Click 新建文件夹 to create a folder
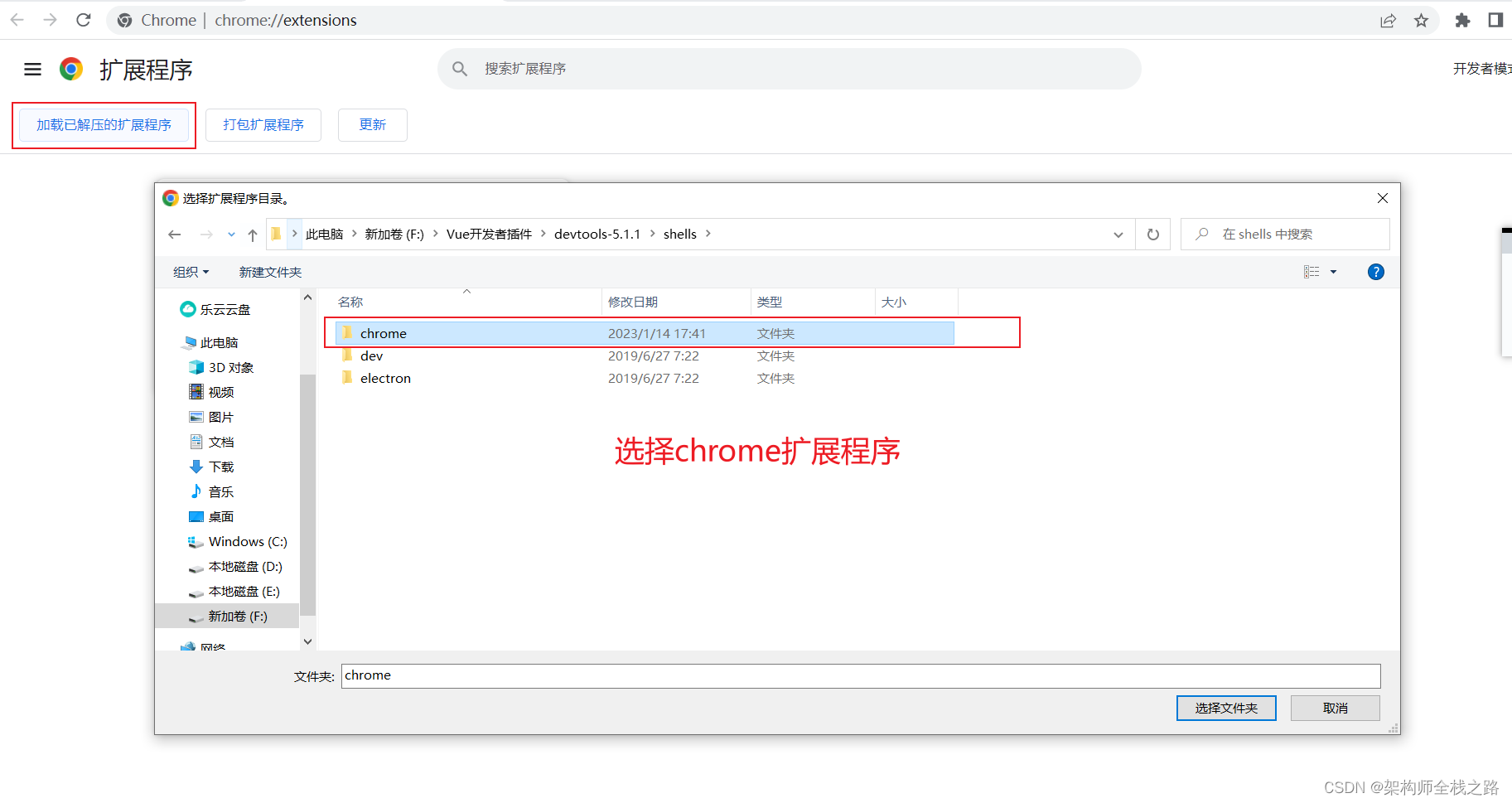1512x803 pixels. (269, 271)
